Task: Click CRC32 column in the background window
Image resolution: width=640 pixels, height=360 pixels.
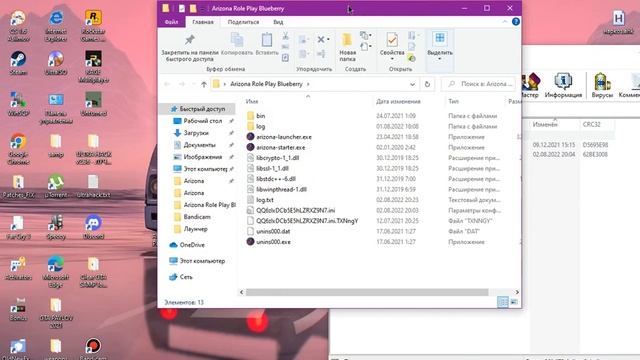Action: (591, 124)
